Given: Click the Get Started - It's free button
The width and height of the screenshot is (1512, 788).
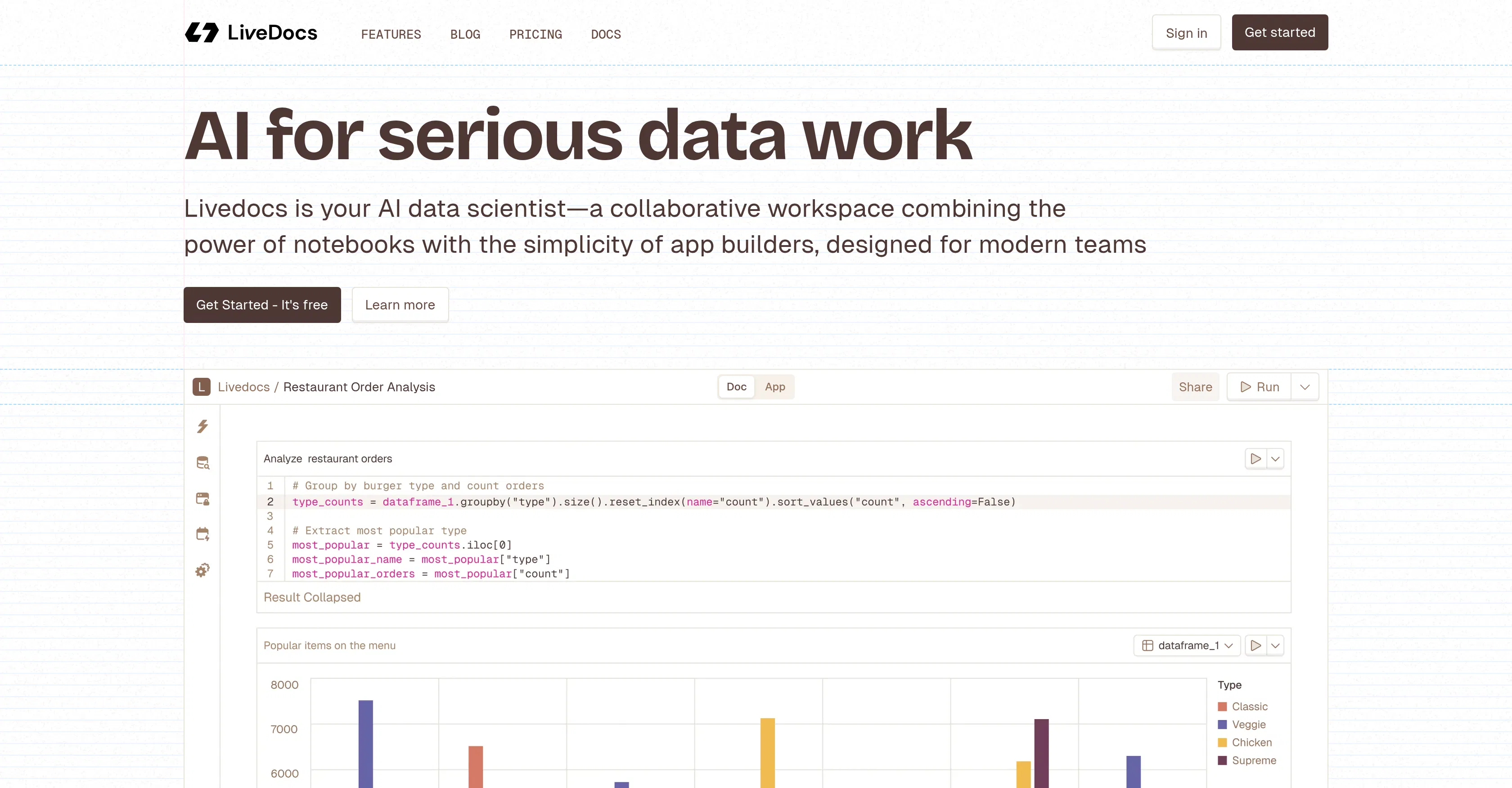Looking at the screenshot, I should (x=262, y=304).
